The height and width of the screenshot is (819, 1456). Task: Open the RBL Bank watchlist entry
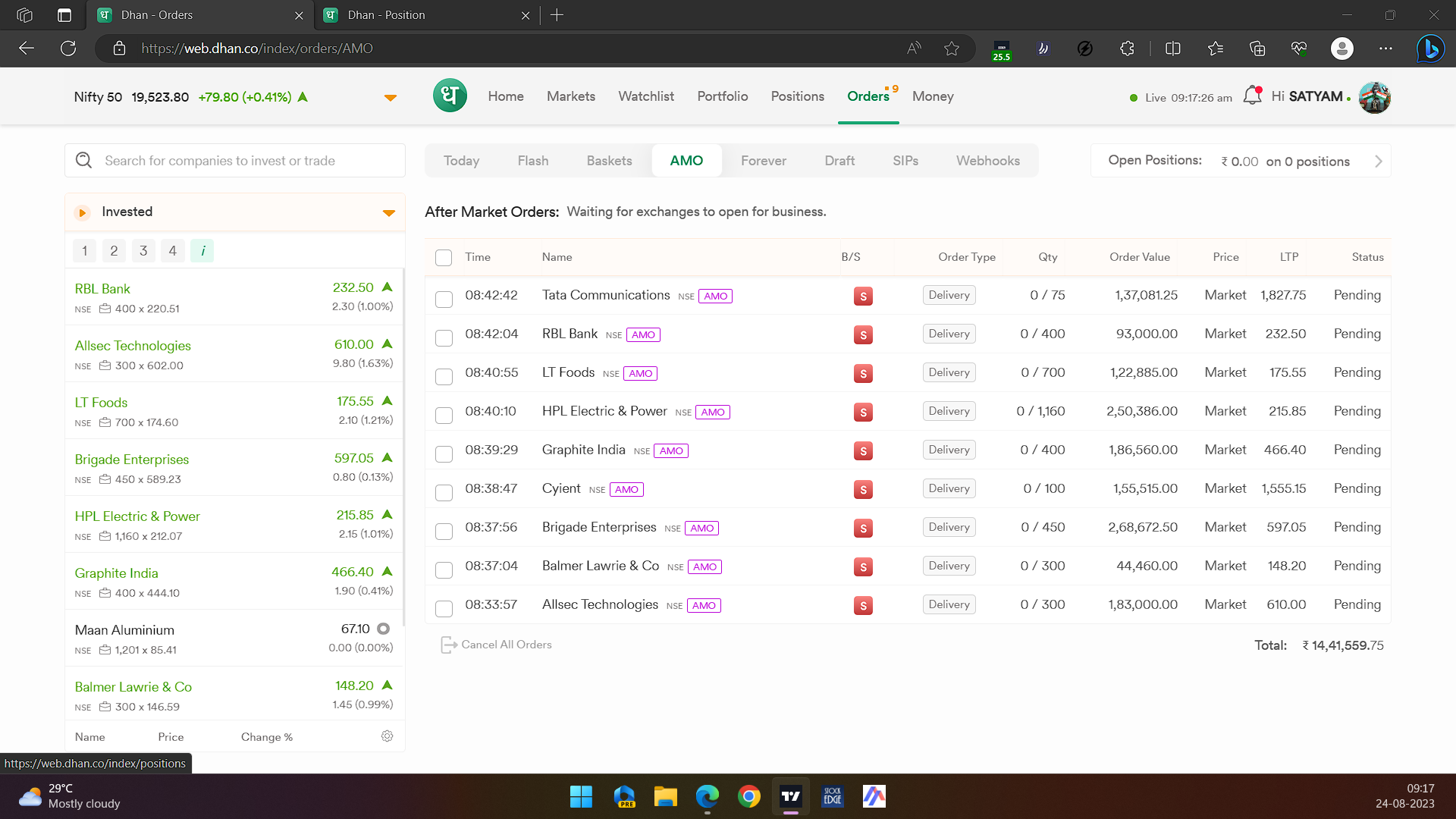(102, 289)
